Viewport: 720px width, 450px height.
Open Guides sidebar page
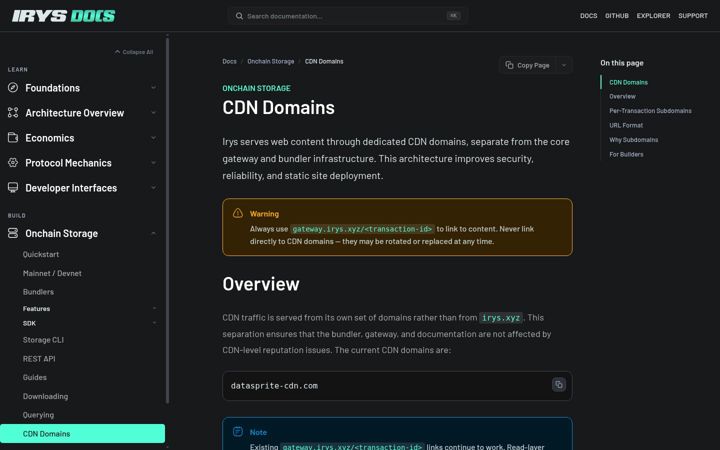coord(34,377)
